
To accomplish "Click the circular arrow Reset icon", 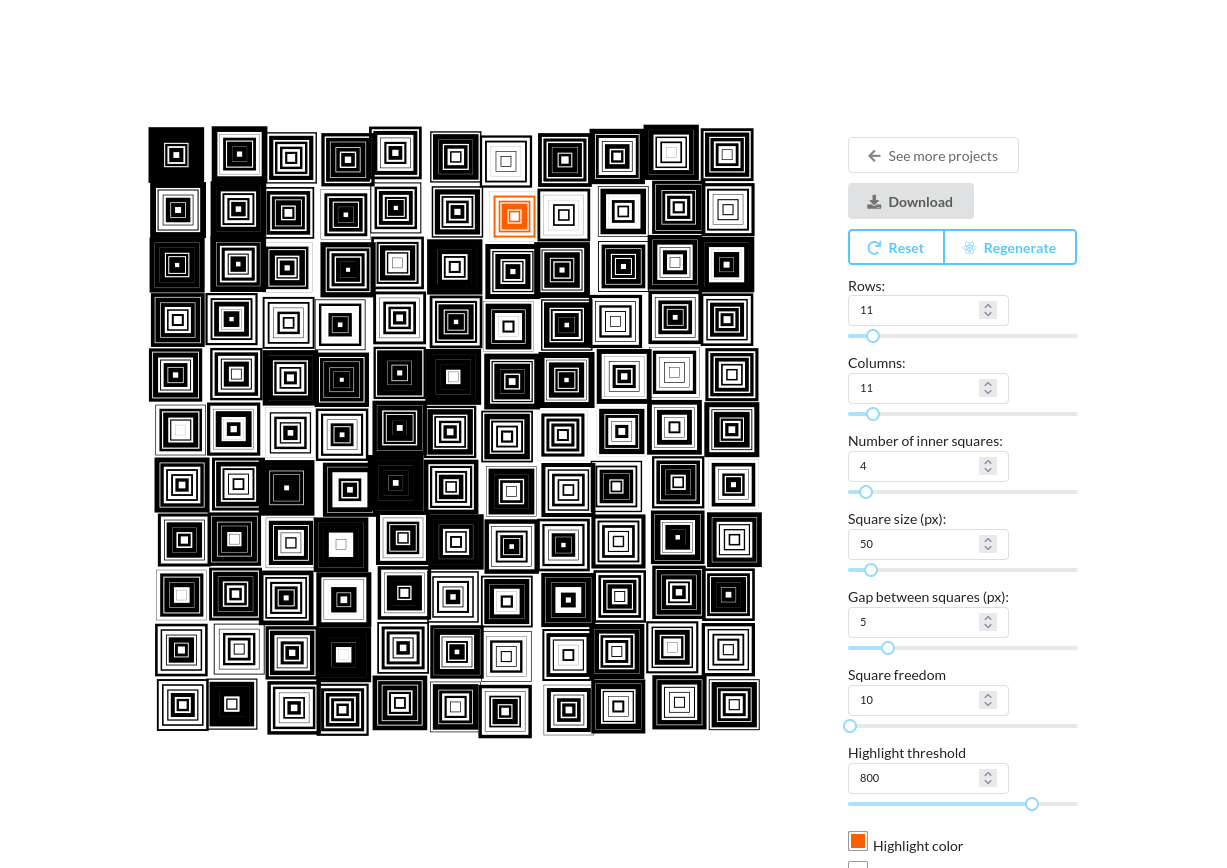I will click(874, 248).
